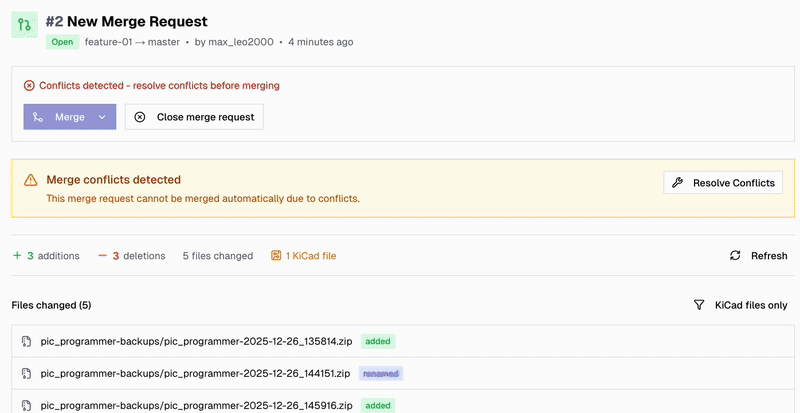
Task: Click author name max_leo2000
Action: (241, 42)
